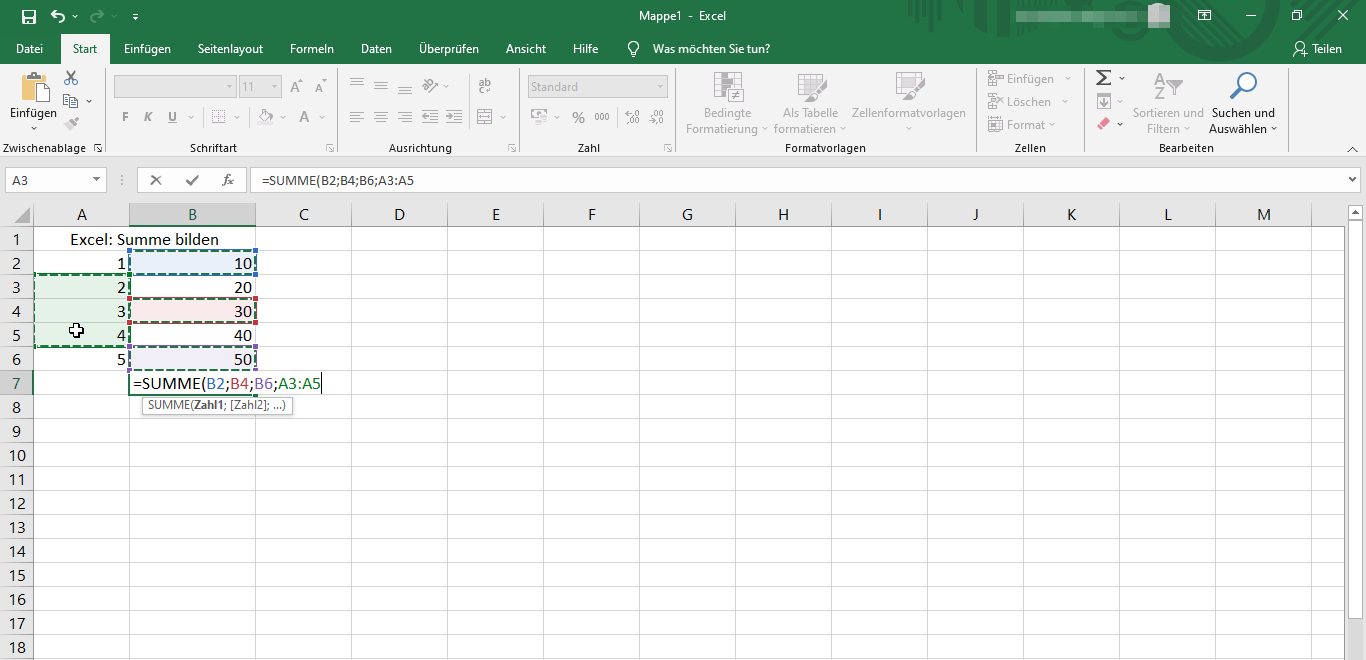This screenshot has height=660, width=1366.
Task: Switch to the Daten tab
Action: (x=376, y=49)
